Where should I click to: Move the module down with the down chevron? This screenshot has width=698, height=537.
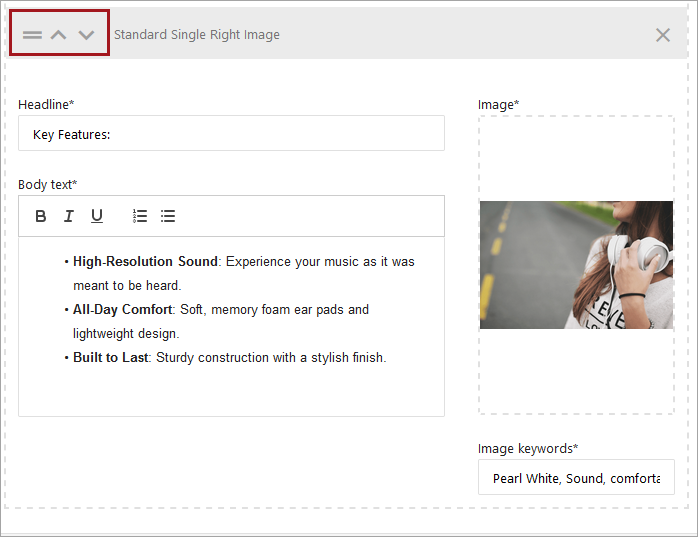(87, 35)
